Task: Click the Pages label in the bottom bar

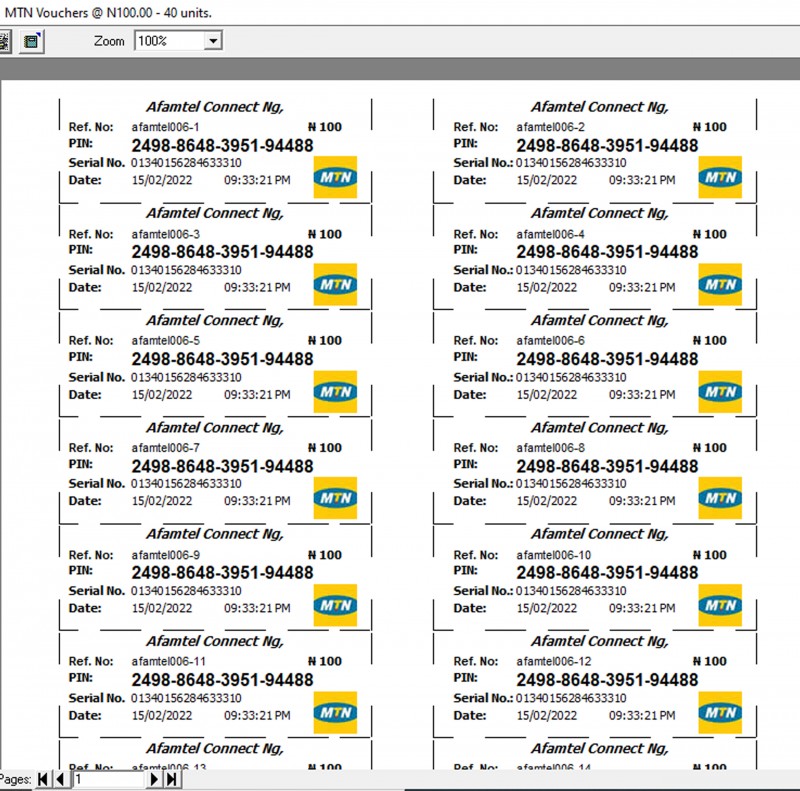Action: [15, 779]
